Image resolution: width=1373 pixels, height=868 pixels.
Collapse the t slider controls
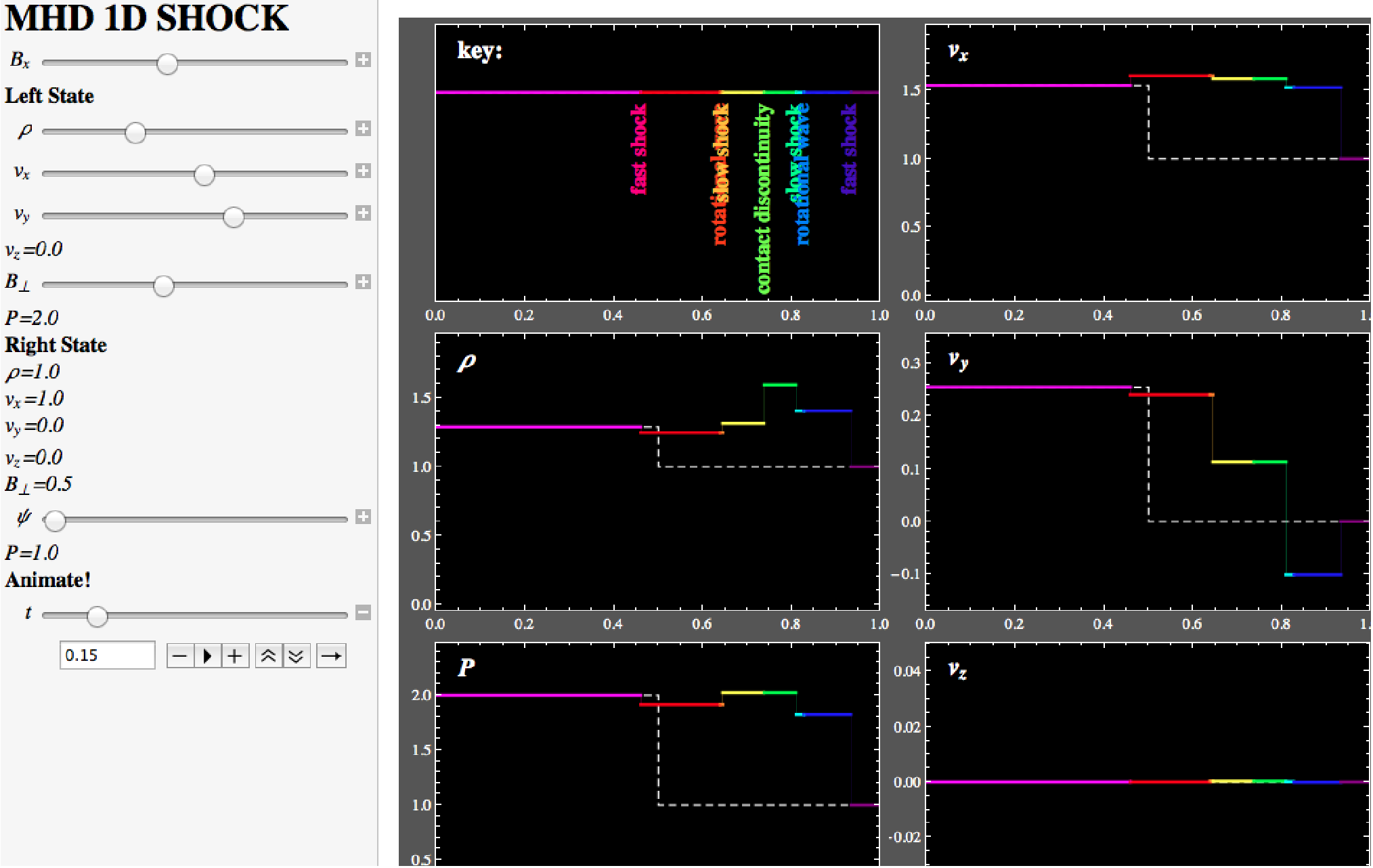click(x=364, y=613)
